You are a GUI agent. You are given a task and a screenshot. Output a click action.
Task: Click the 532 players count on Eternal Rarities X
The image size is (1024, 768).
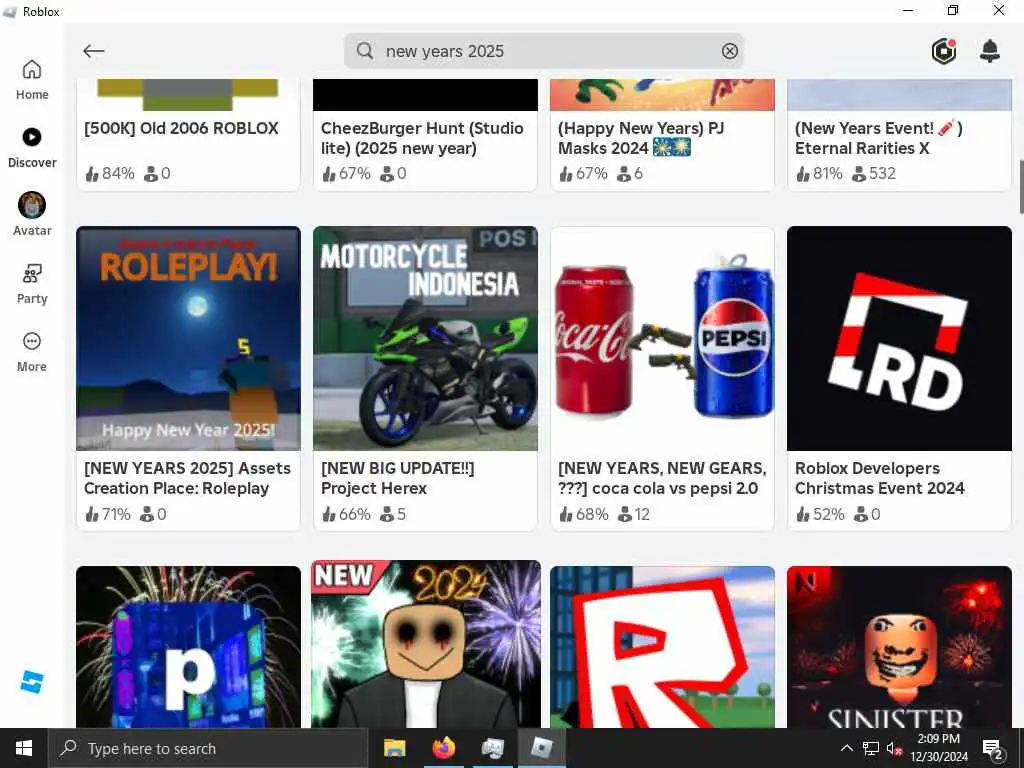click(874, 174)
